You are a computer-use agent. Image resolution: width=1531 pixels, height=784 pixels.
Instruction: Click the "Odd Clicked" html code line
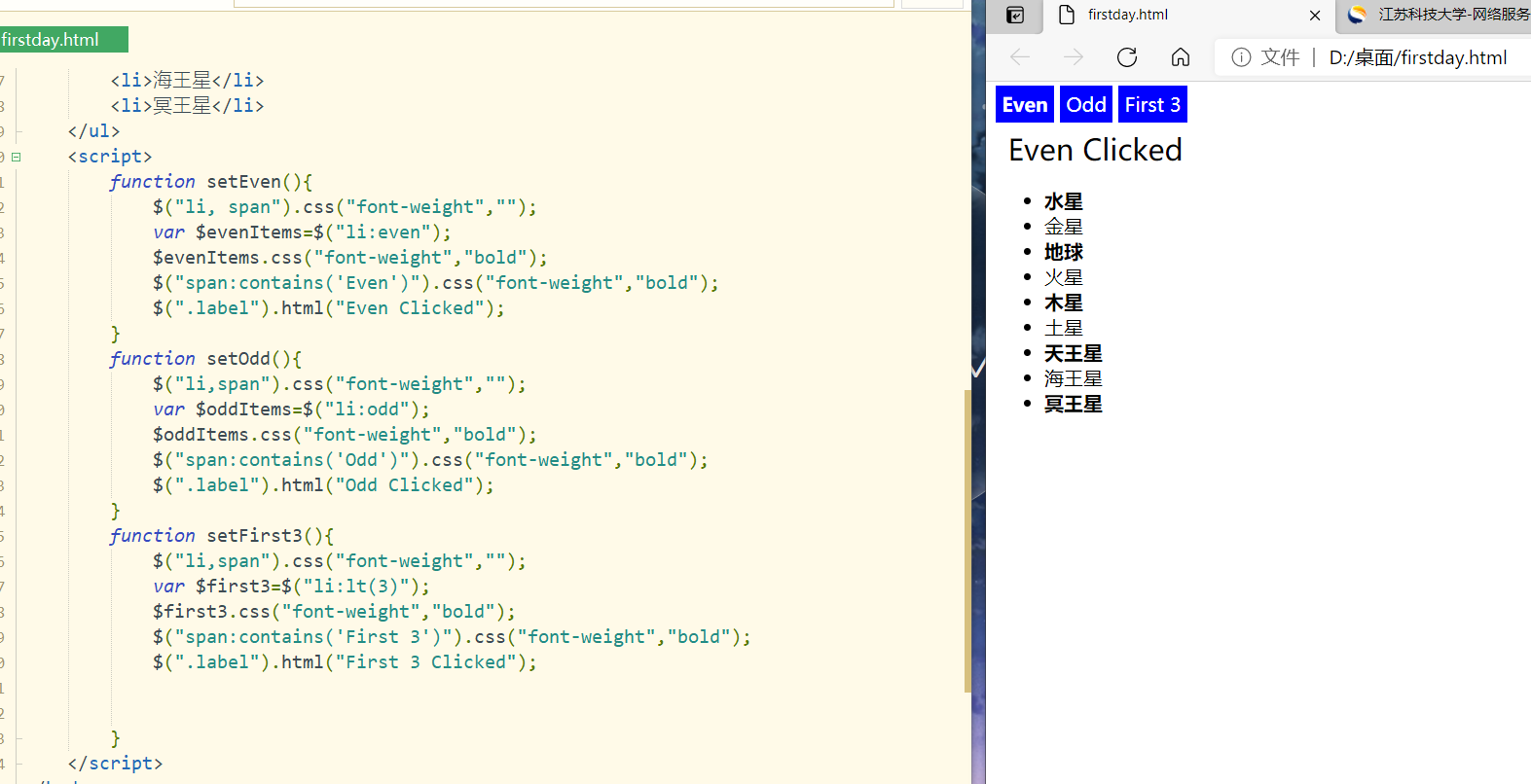click(x=323, y=485)
